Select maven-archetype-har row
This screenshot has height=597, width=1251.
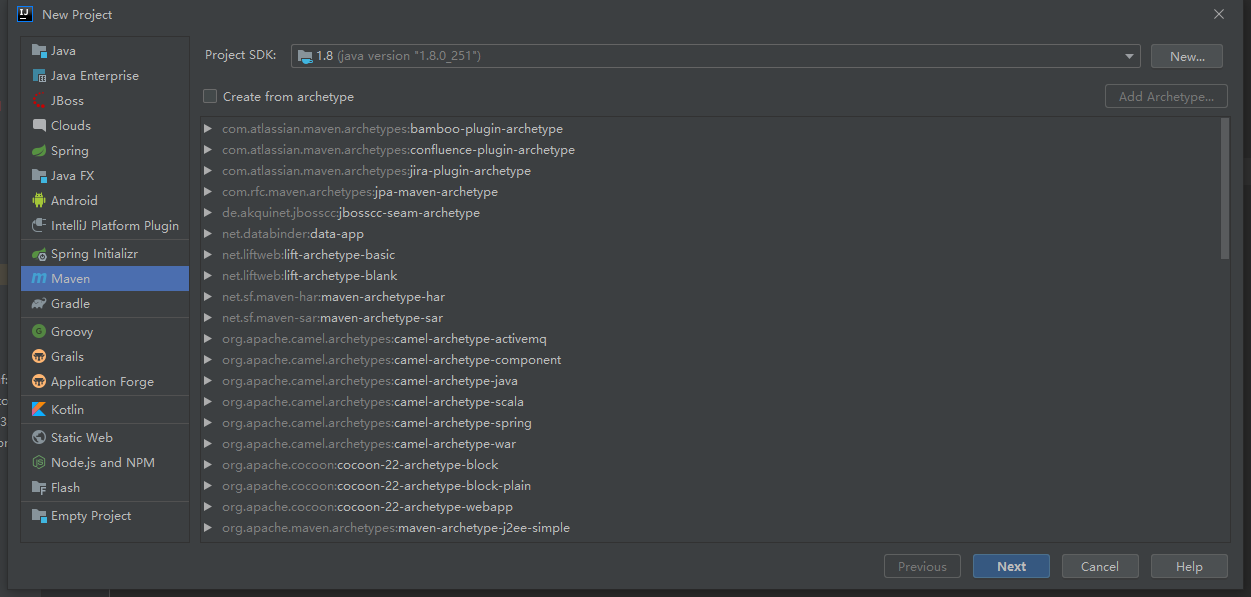coord(710,297)
